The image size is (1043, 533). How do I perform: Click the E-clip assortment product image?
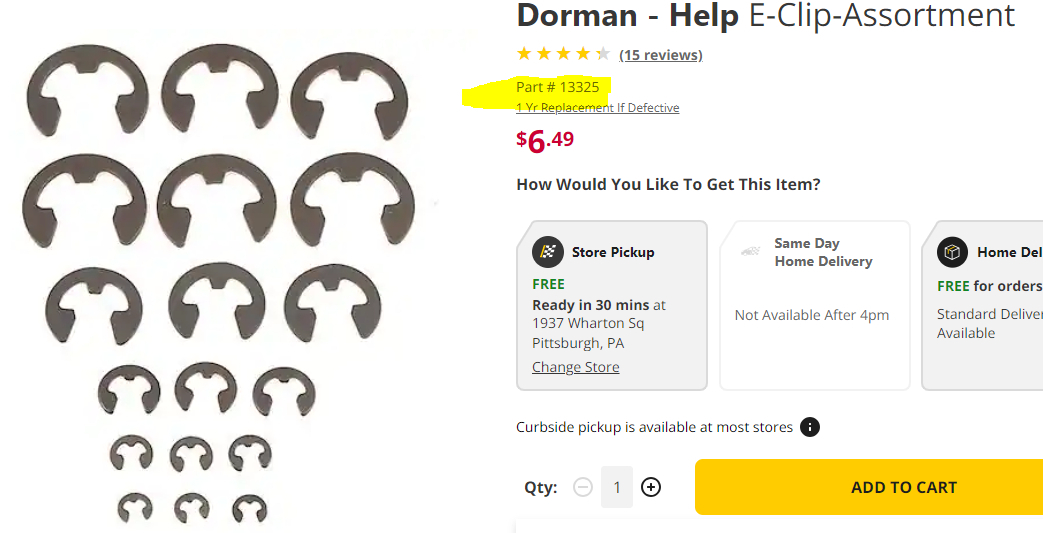click(x=220, y=280)
